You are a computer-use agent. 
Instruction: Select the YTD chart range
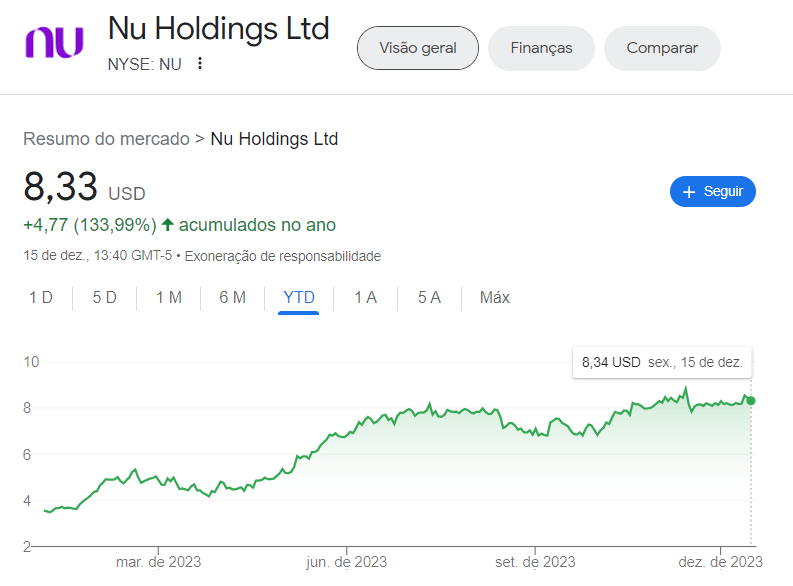298,297
